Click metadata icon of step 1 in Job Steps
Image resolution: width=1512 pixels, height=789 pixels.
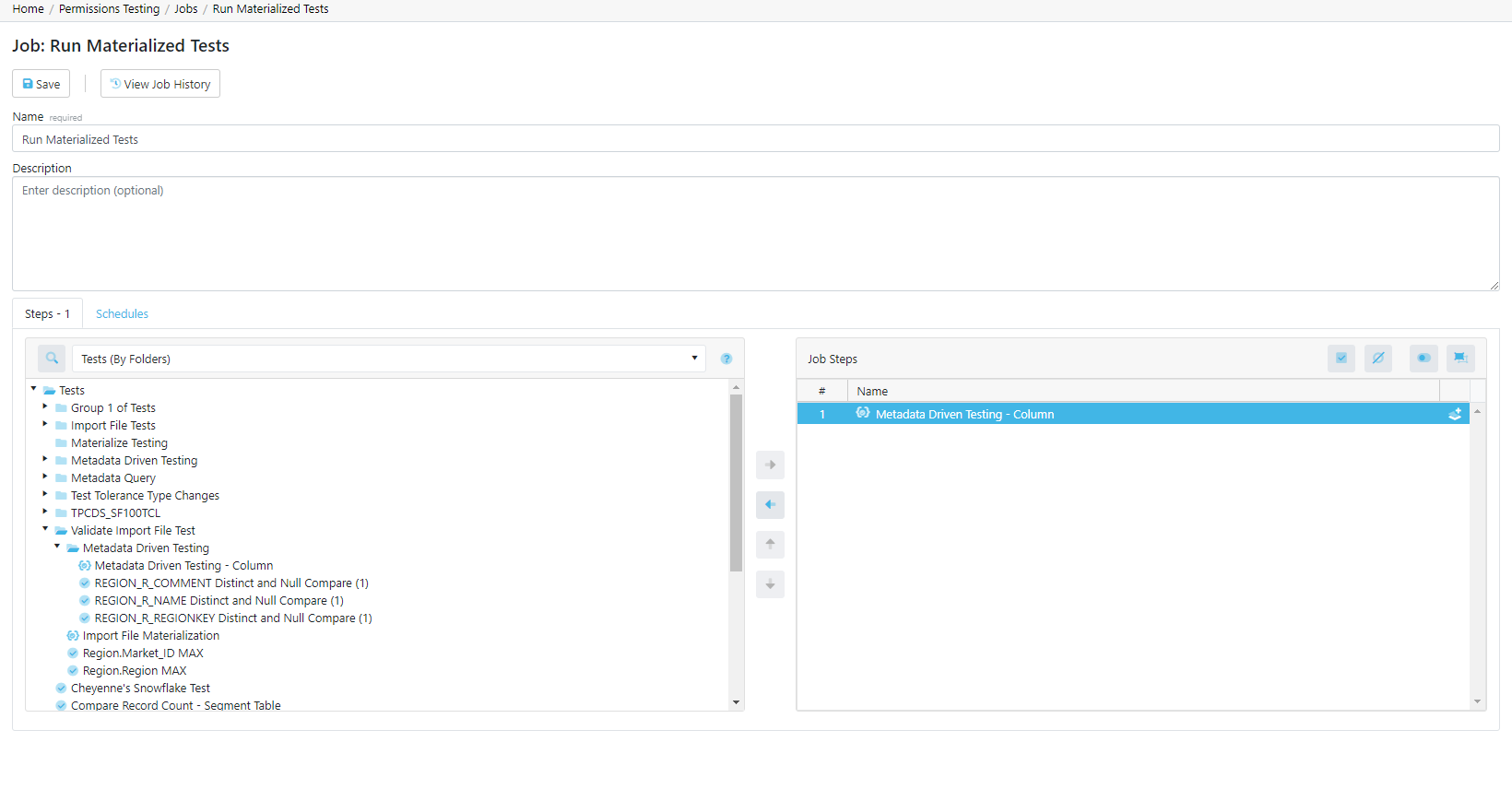[x=863, y=413]
